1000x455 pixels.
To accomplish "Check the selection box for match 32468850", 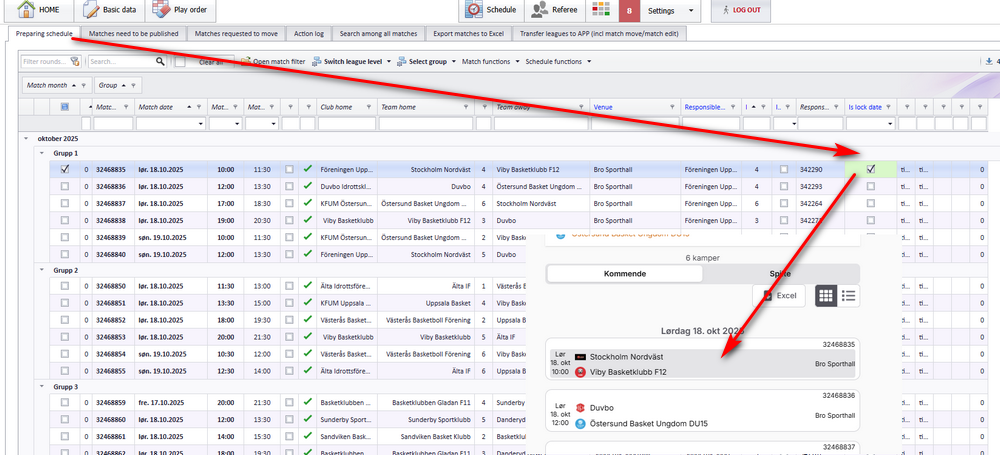I will [64, 287].
